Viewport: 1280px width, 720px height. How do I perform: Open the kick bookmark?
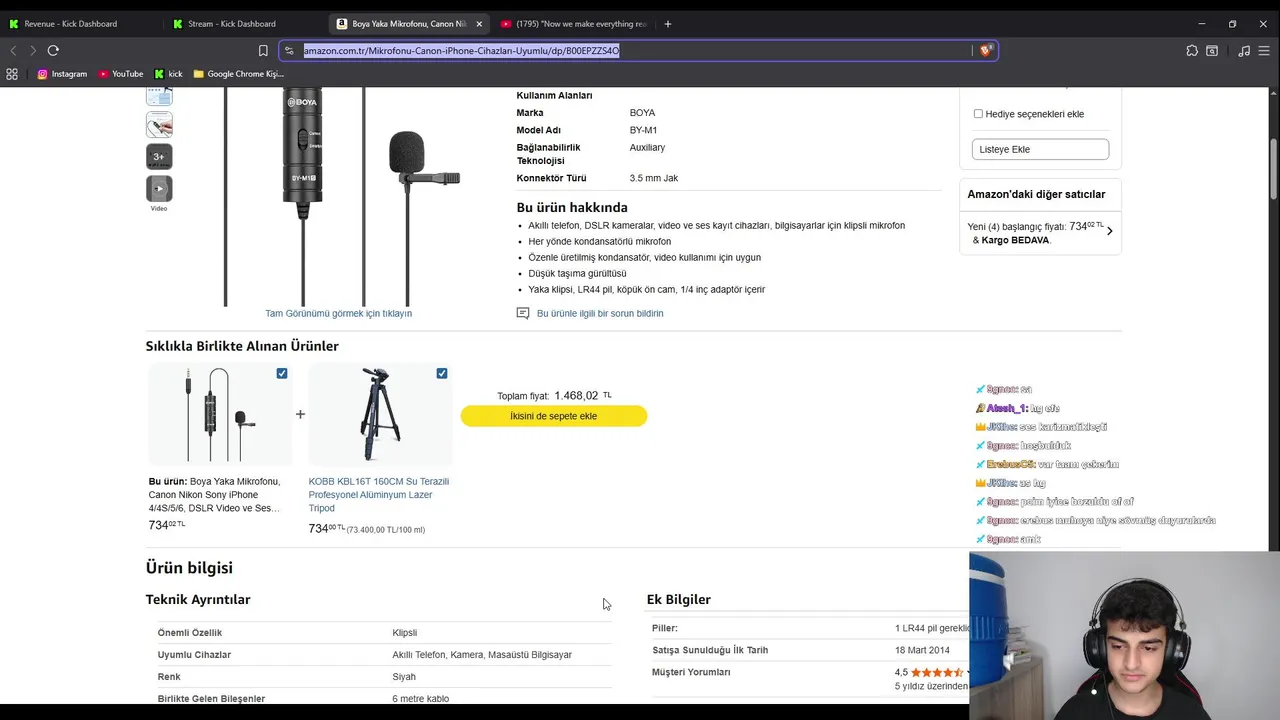(x=168, y=74)
